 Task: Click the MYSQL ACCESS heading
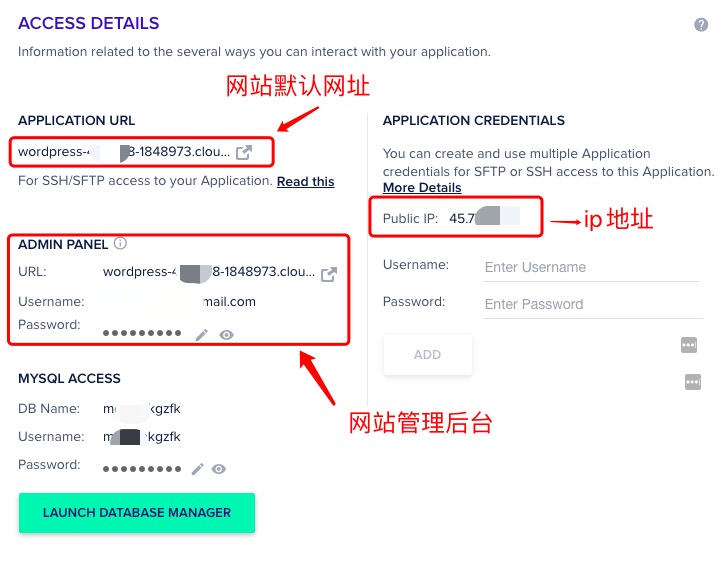click(69, 378)
